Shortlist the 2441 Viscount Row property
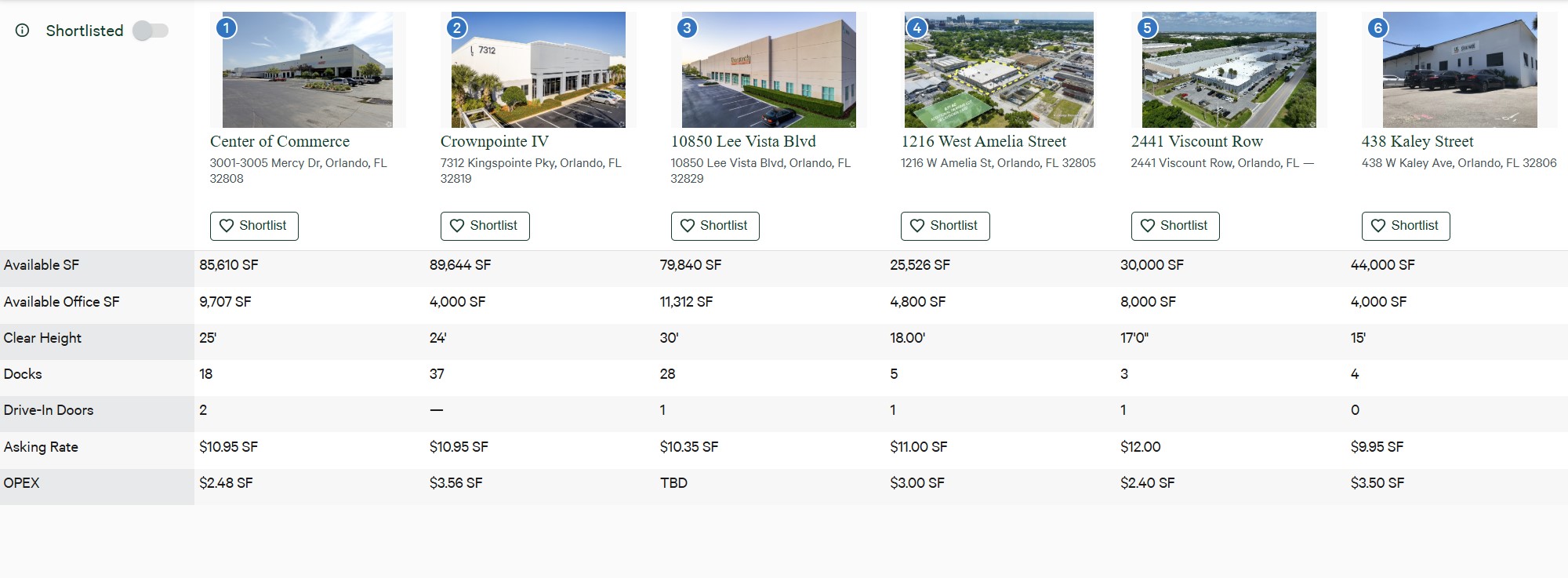Viewport: 1568px width, 578px height. [1175, 225]
